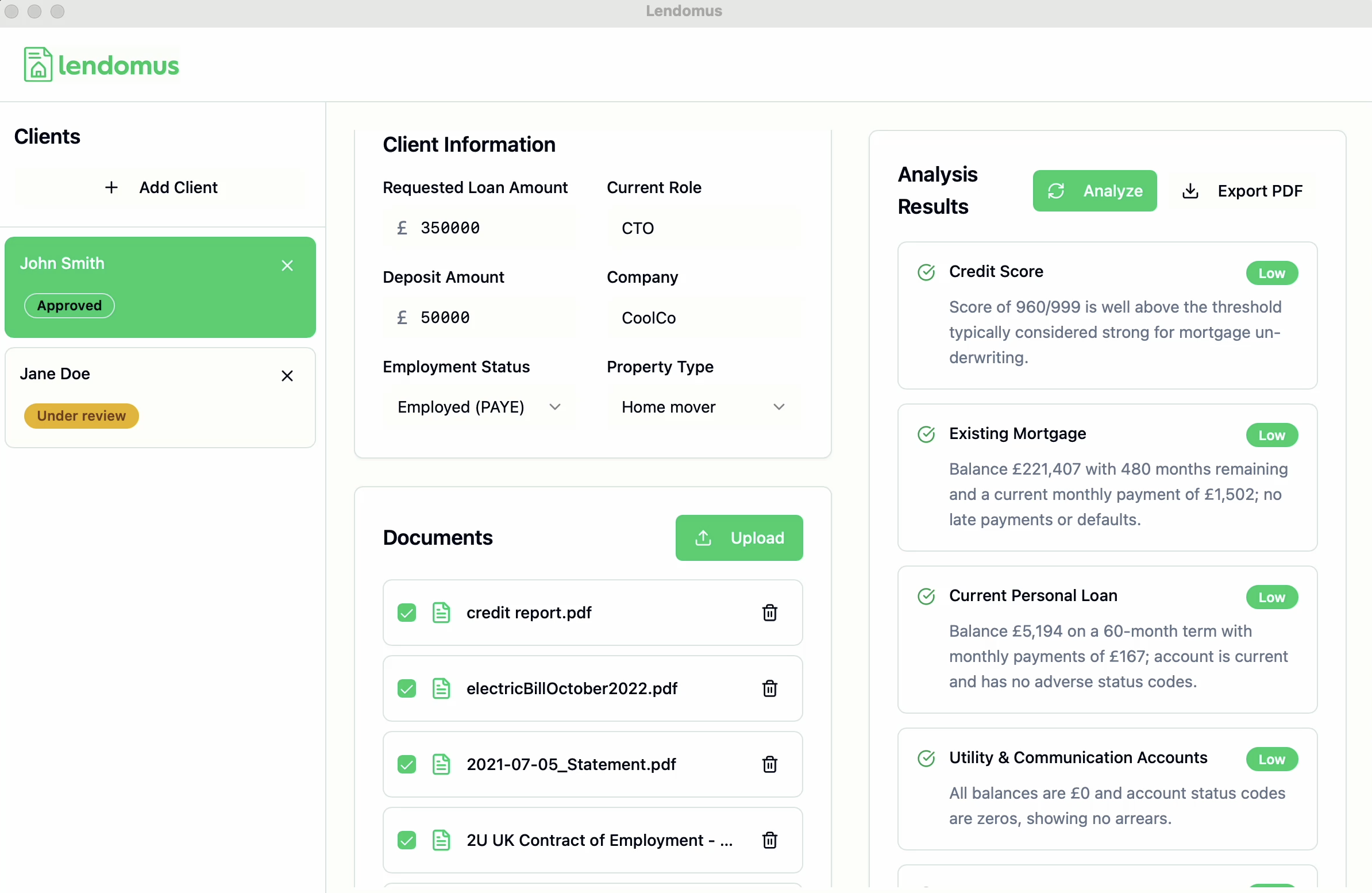Image resolution: width=1372 pixels, height=893 pixels.
Task: Click the Add Client button
Action: click(160, 187)
